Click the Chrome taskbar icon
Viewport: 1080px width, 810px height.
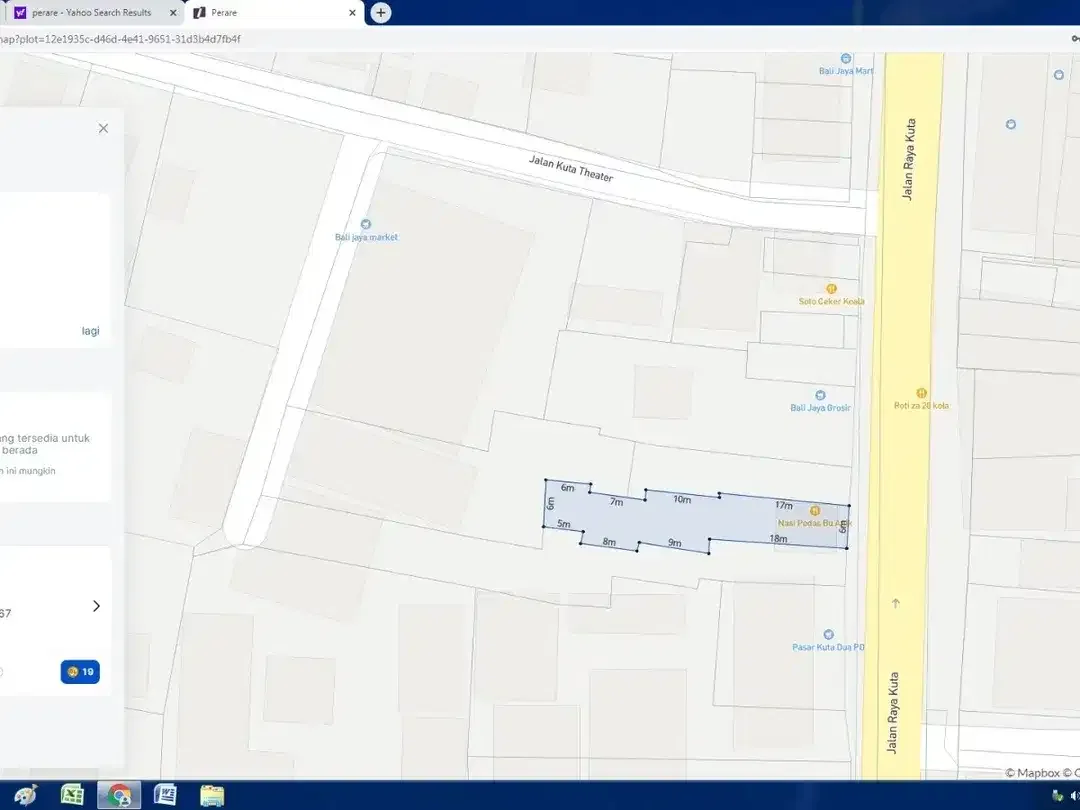tap(119, 796)
